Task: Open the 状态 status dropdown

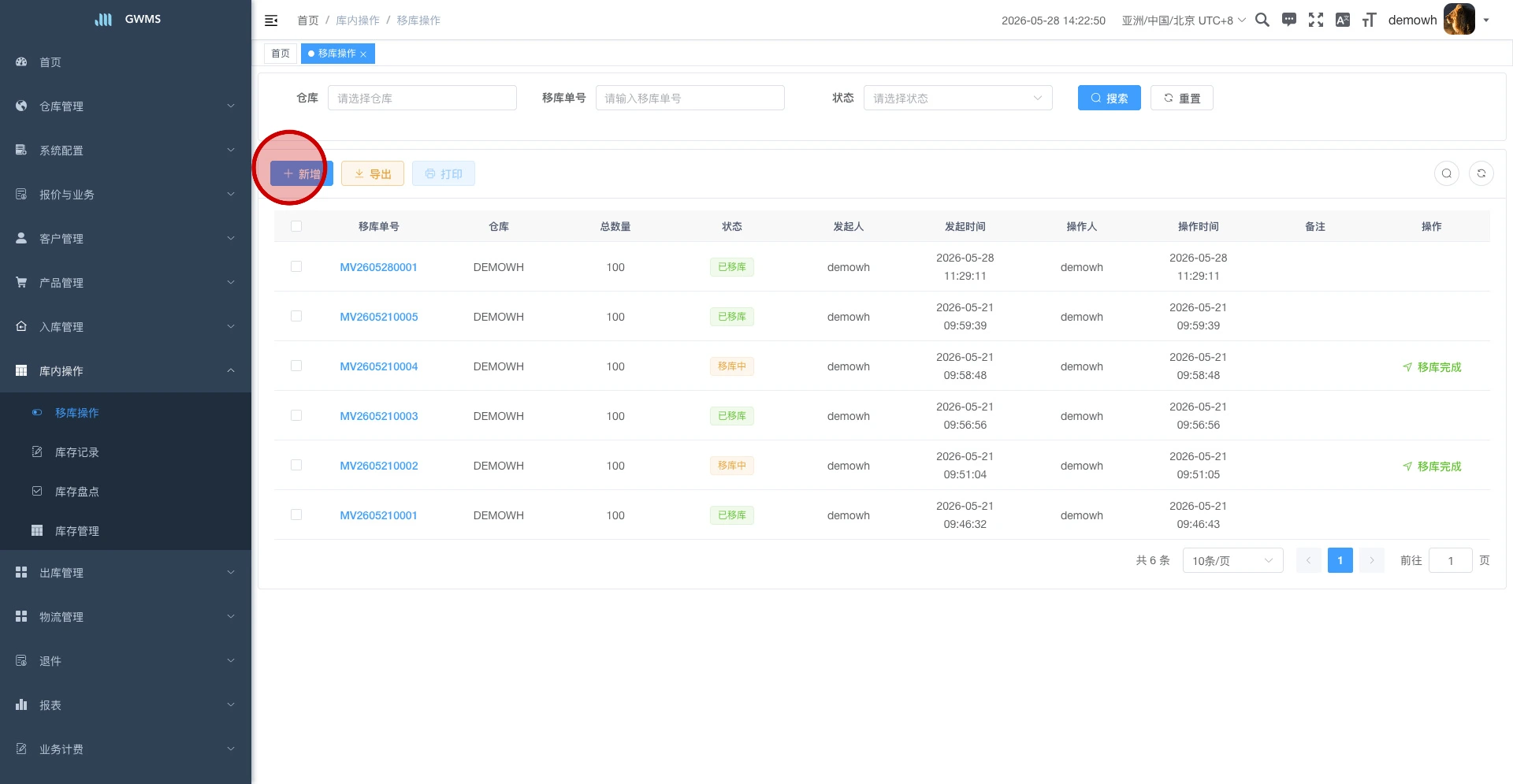Action: pos(958,98)
